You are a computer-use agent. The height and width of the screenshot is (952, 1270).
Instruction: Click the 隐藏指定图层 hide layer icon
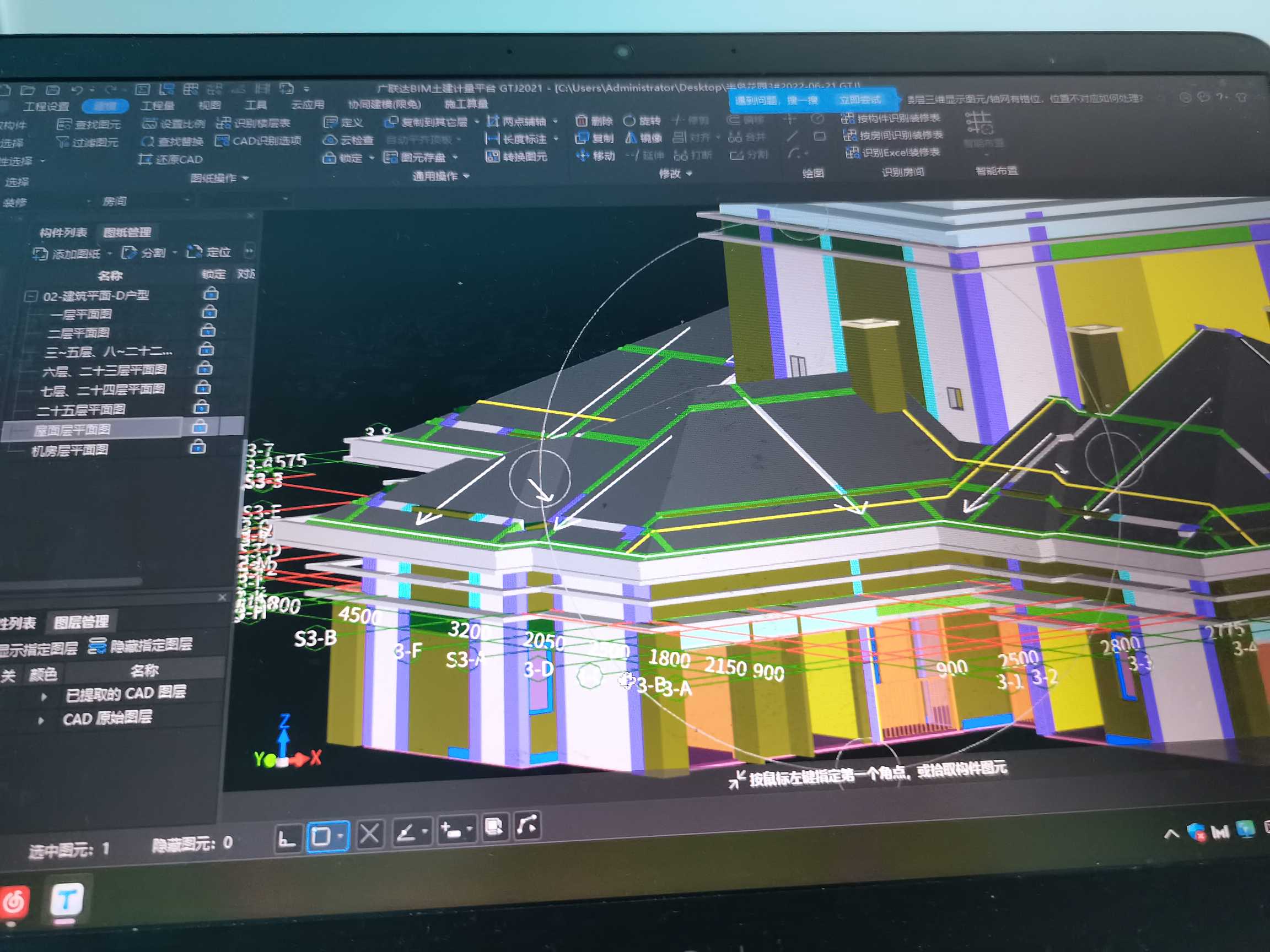click(x=96, y=646)
